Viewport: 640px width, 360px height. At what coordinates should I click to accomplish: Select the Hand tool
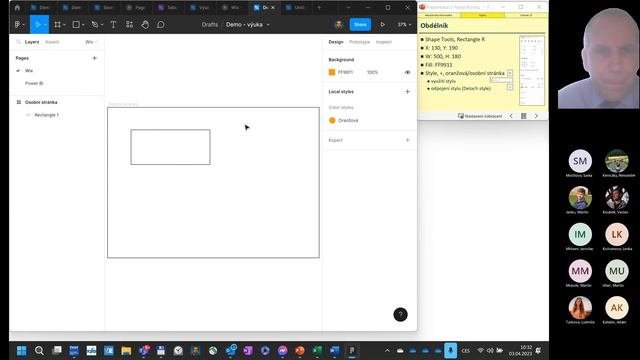pos(145,24)
